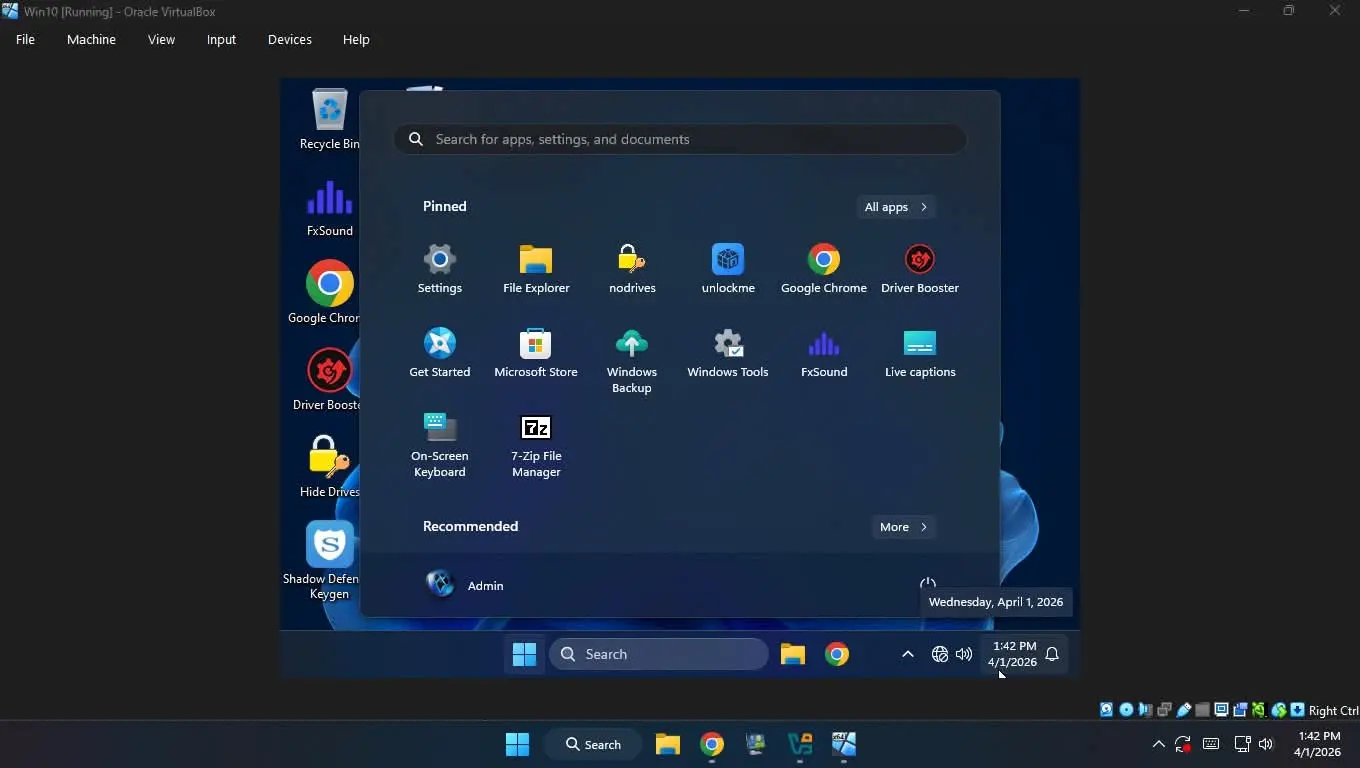The width and height of the screenshot is (1360, 768).
Task: Open the Admin user account menu
Action: (465, 585)
